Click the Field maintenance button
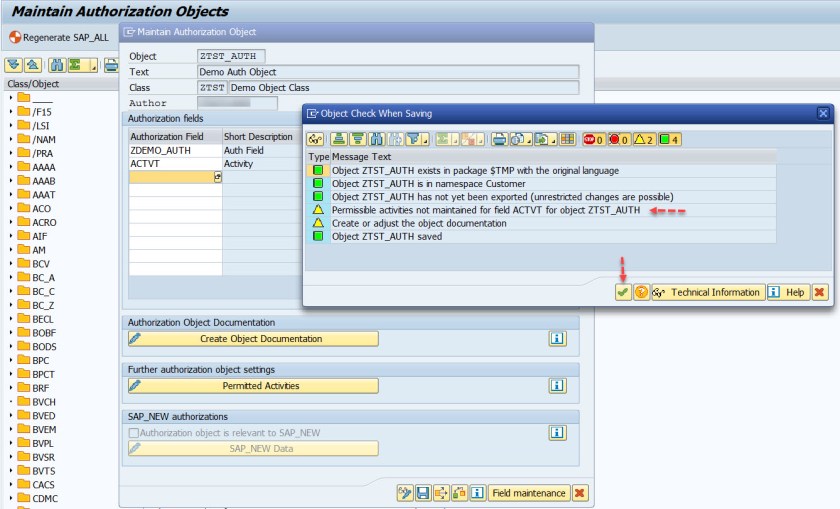840x509 pixels. (x=529, y=493)
